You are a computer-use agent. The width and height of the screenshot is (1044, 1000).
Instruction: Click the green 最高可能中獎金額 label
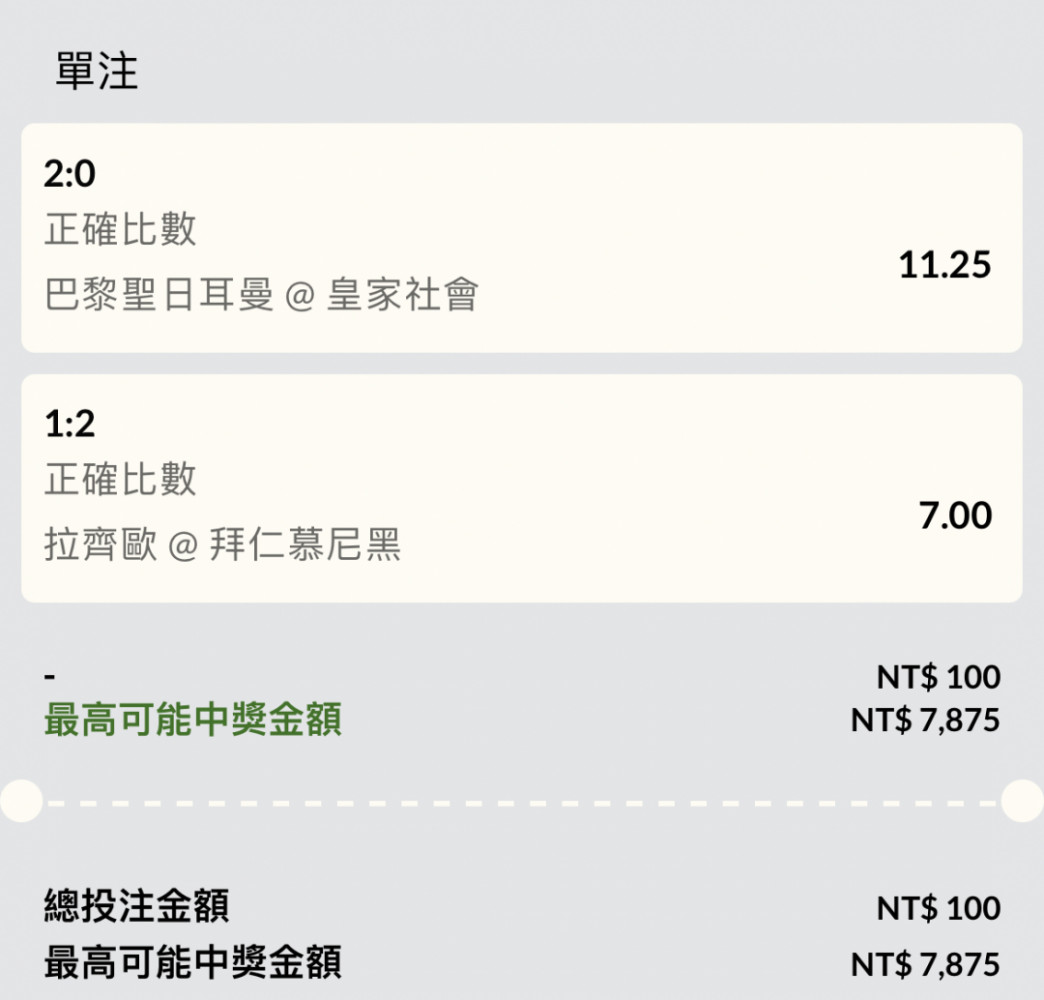click(x=193, y=720)
